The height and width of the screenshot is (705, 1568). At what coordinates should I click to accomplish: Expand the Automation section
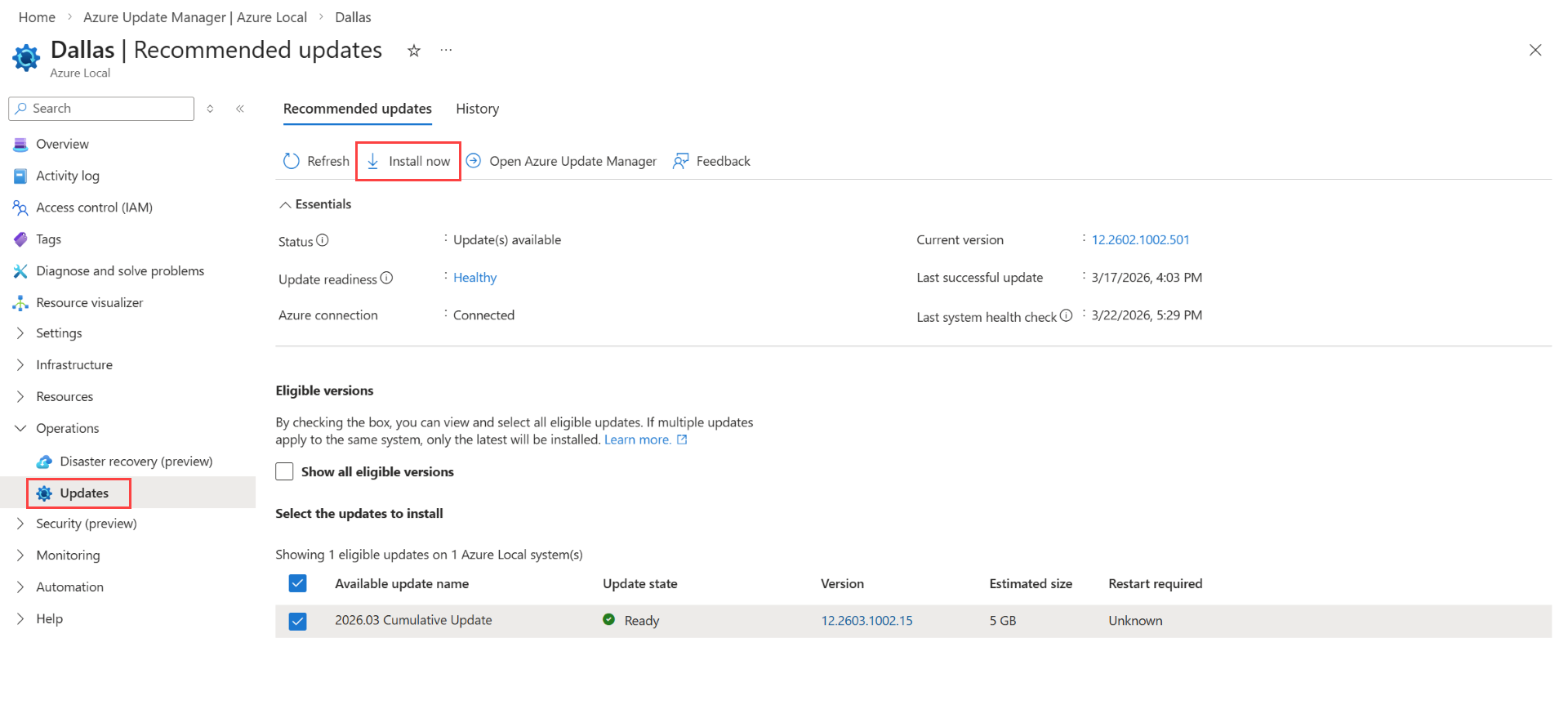point(20,587)
